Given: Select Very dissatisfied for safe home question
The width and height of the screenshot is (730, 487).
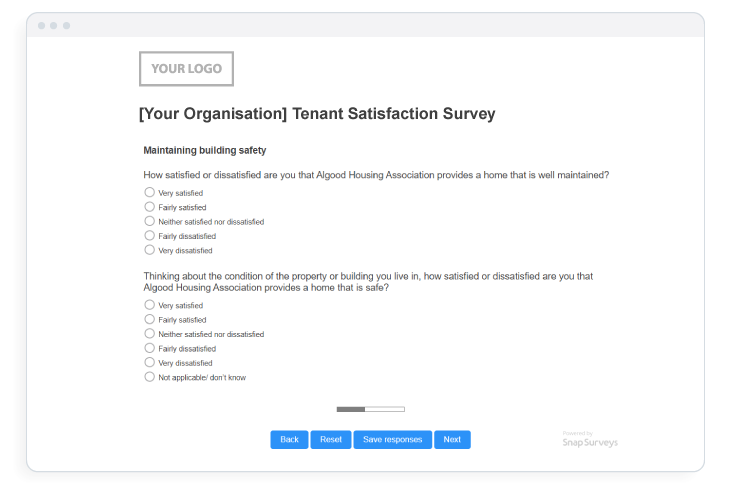Looking at the screenshot, I should click(x=149, y=362).
